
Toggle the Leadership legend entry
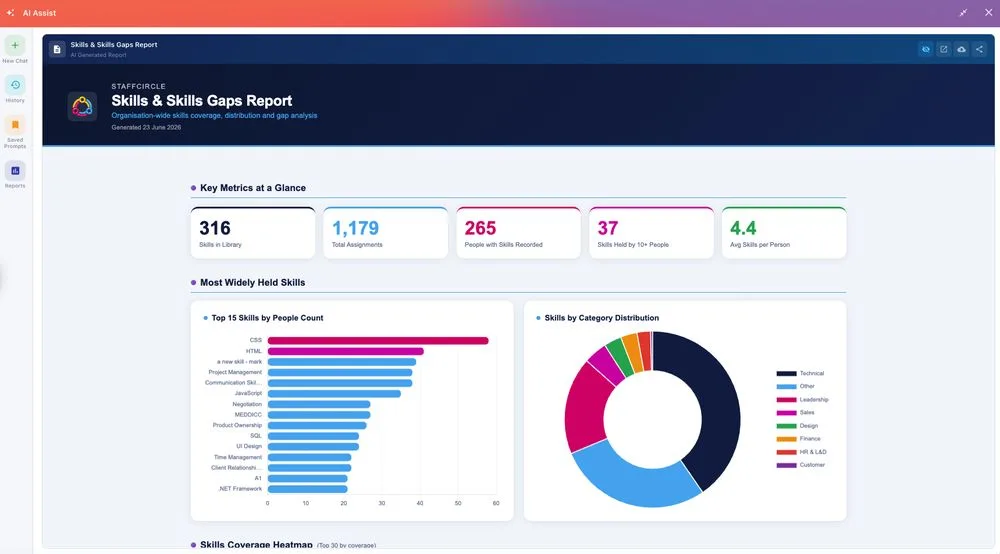click(802, 400)
